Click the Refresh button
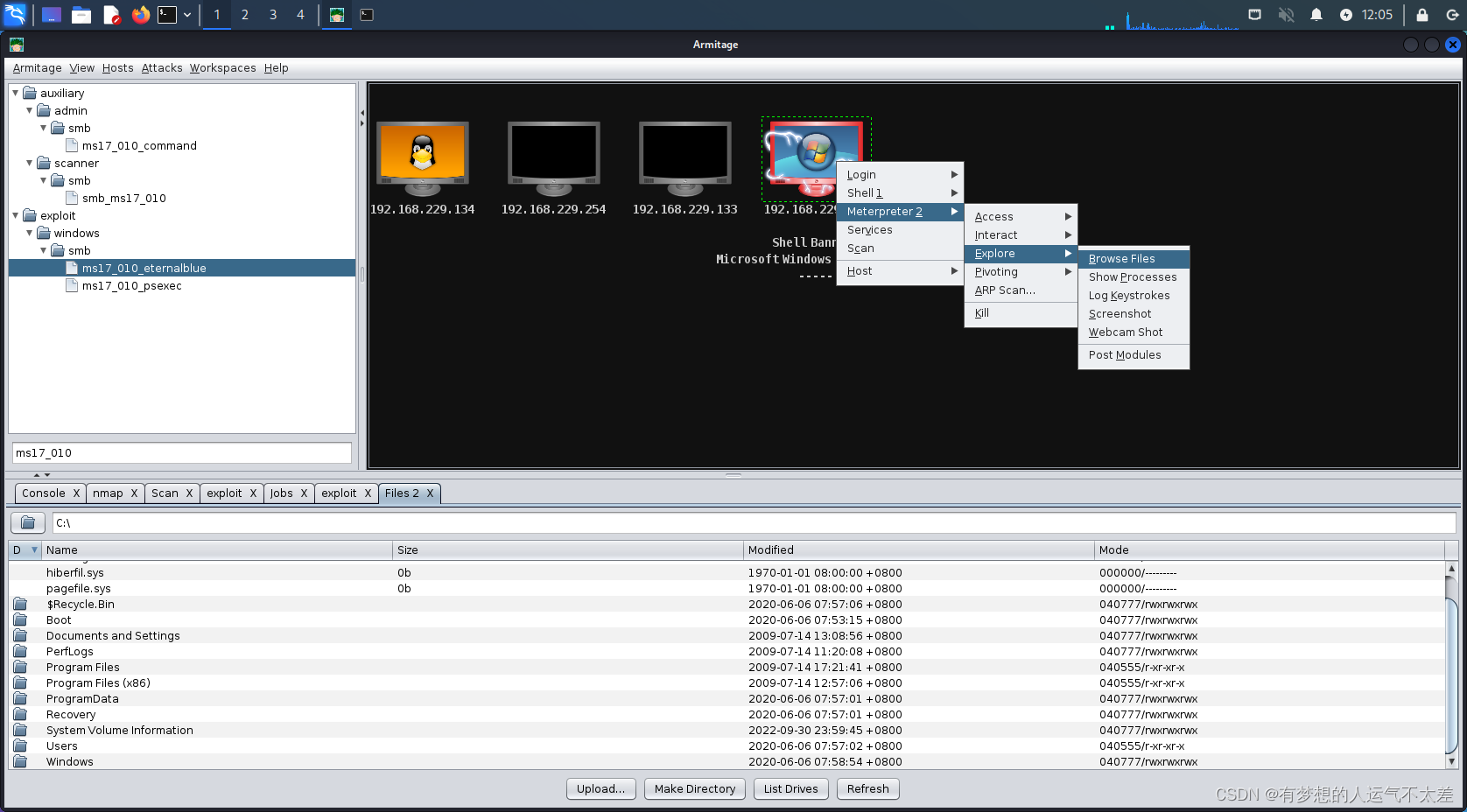Viewport: 1467px width, 812px height. [x=867, y=789]
